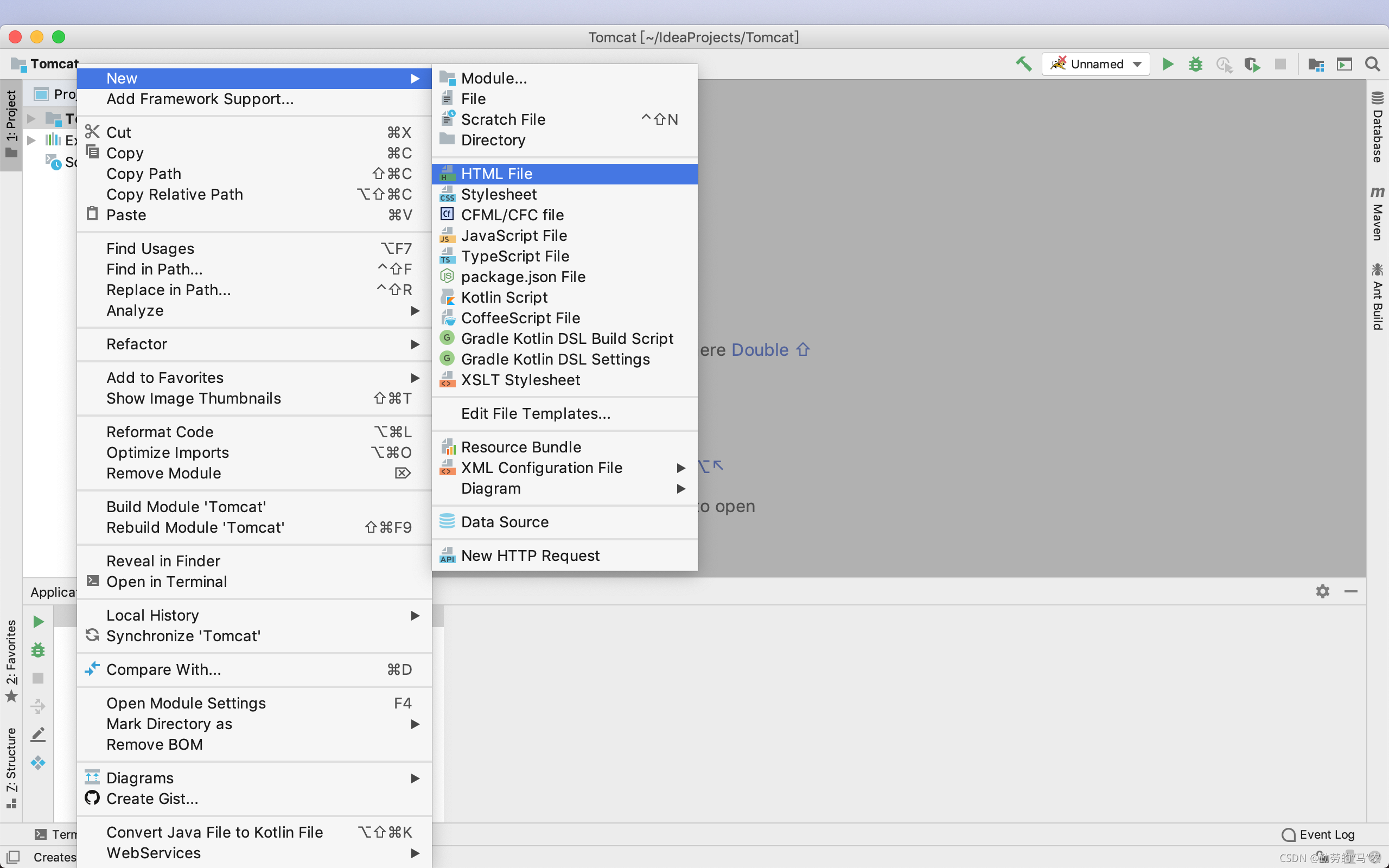Click the Debug bug icon in the top toolbar
1389x868 pixels.
pos(1196,63)
